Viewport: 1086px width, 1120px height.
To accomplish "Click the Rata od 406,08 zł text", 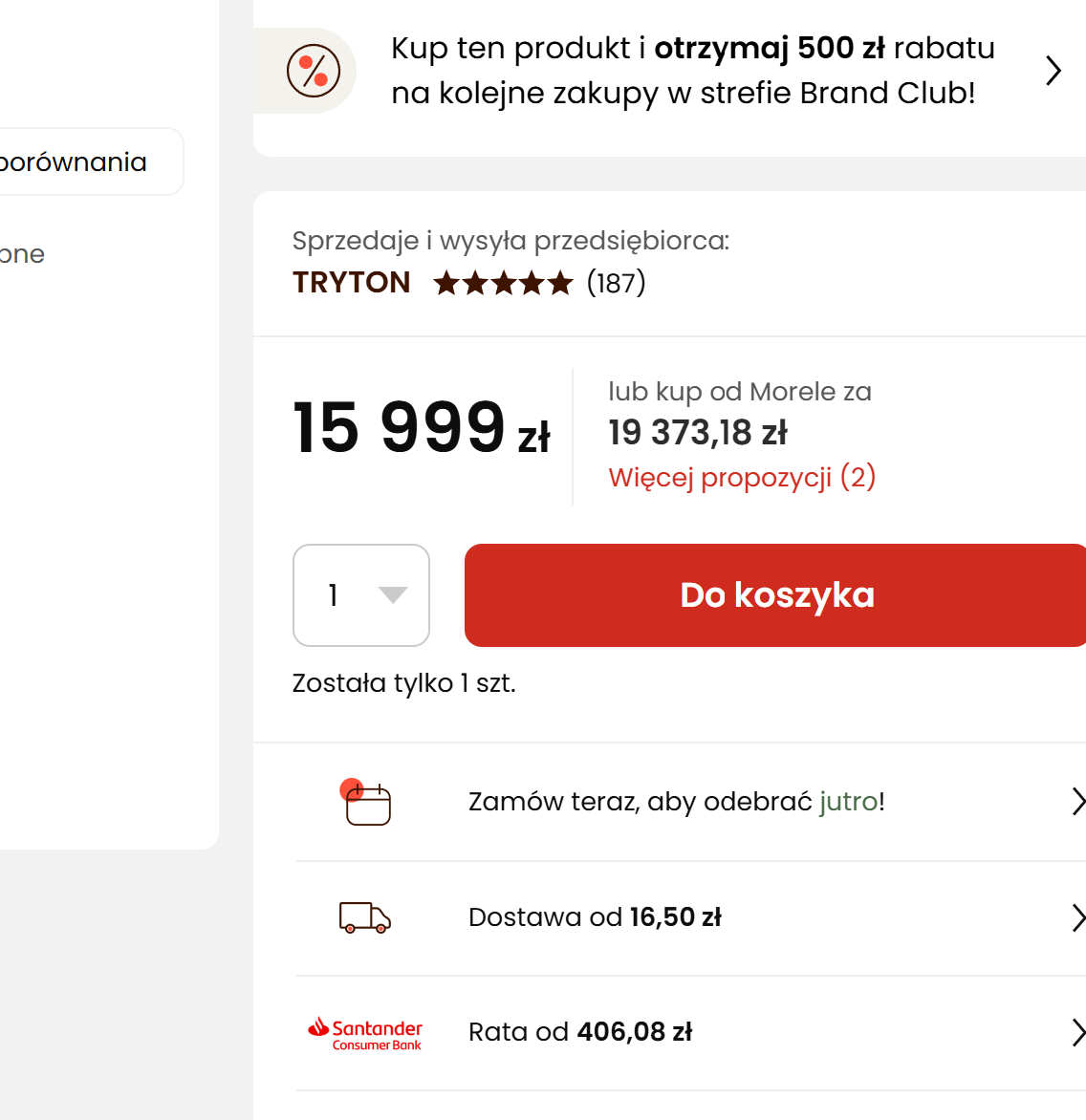I will click(580, 1032).
